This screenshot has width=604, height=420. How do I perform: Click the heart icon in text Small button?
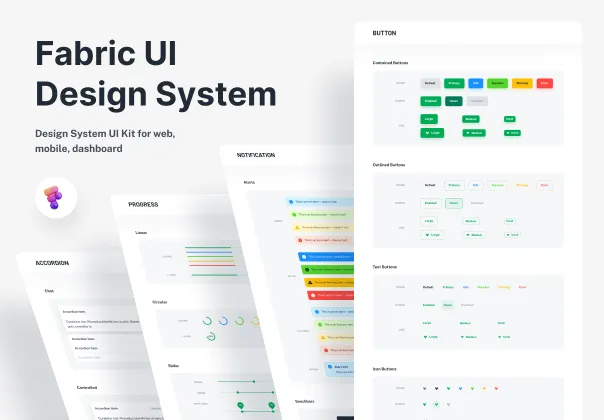tap(499, 337)
